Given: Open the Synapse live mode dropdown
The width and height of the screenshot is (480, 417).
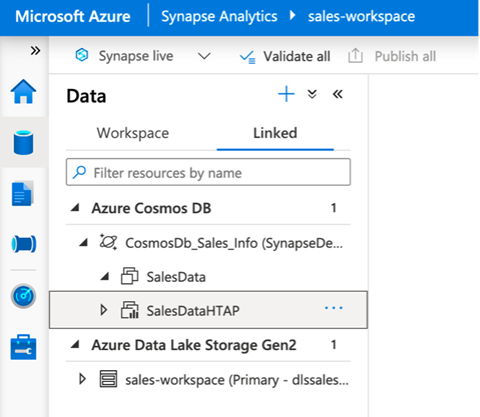Looking at the screenshot, I should click(204, 56).
